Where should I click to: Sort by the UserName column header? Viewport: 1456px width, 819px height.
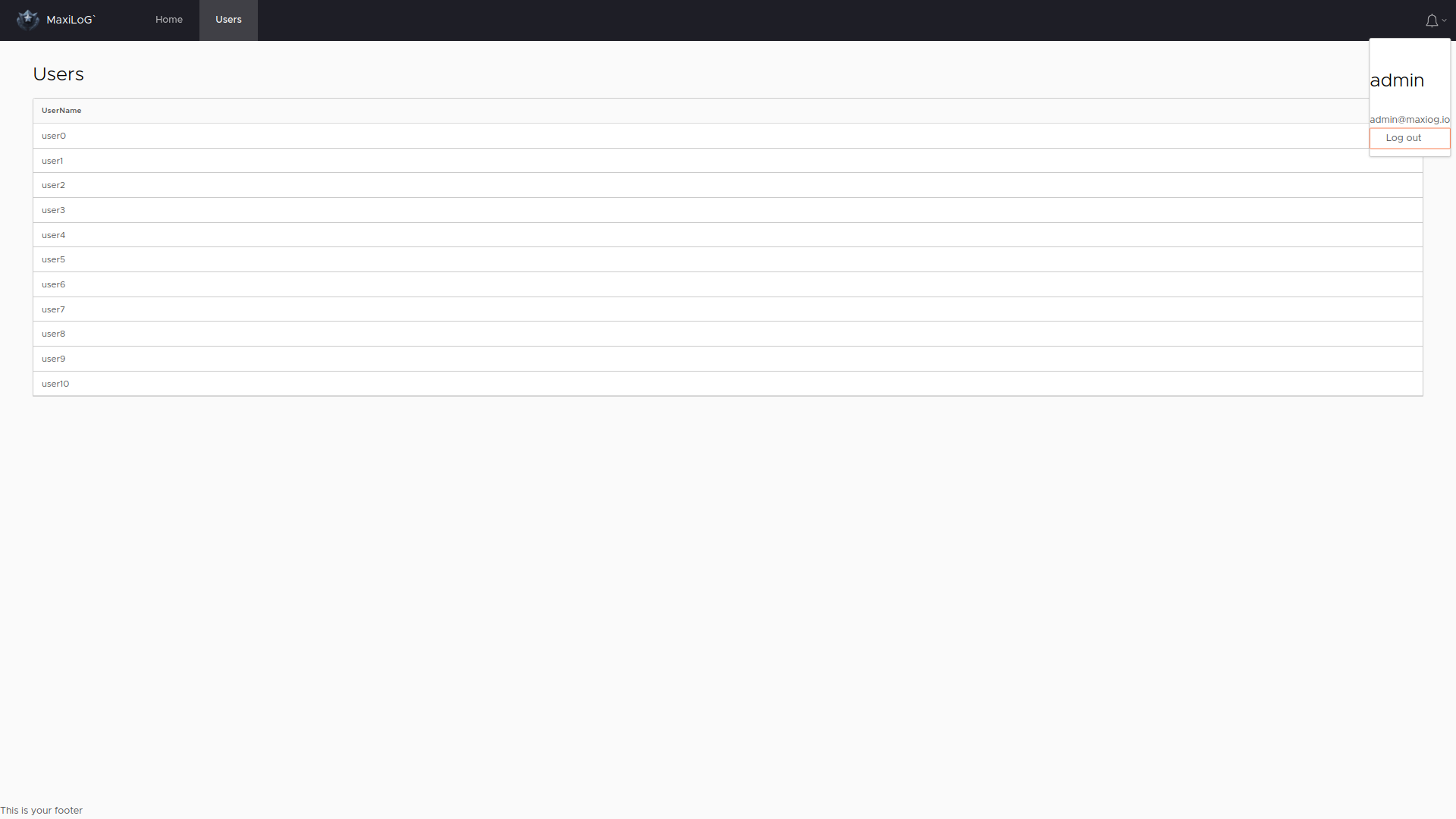tap(61, 111)
